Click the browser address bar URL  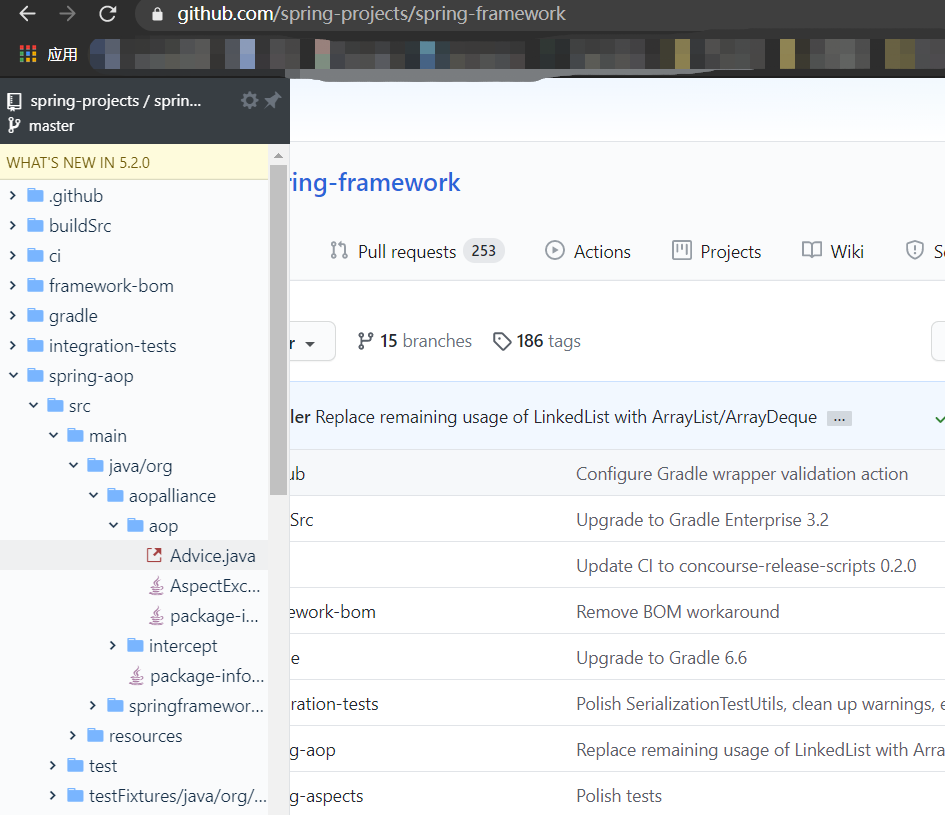[371, 13]
